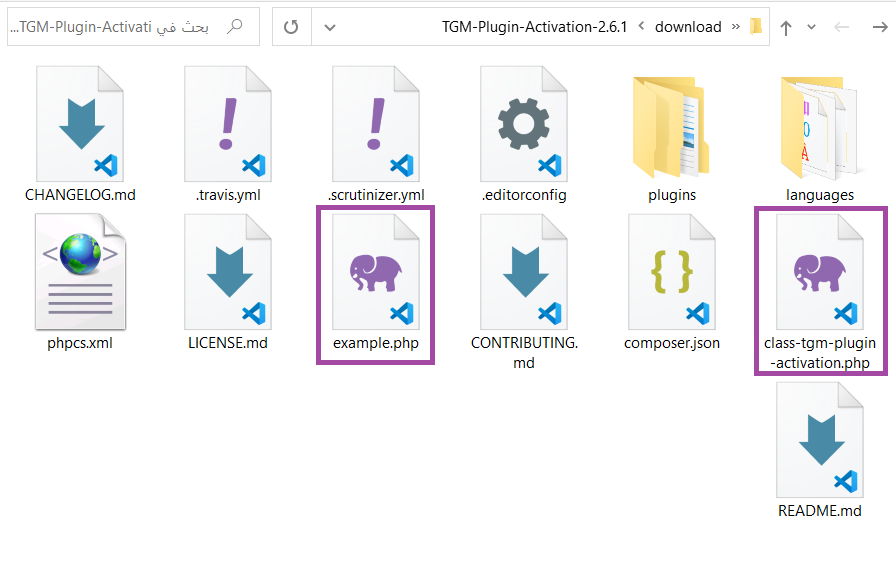Expand the breadcrumb arrow after download
This screenshot has width=896, height=561.
641,26
